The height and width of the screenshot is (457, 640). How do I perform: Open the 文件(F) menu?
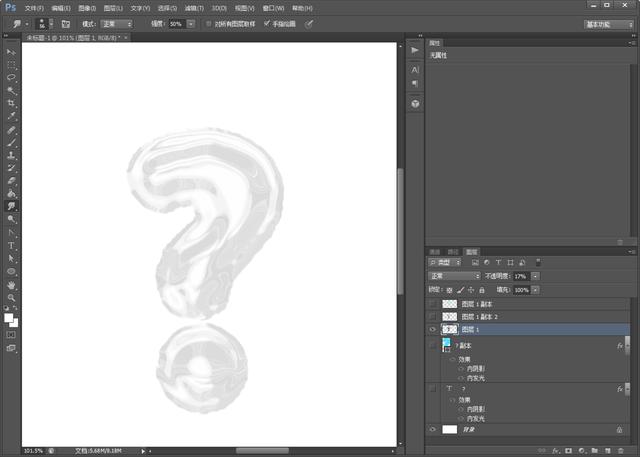coord(34,8)
